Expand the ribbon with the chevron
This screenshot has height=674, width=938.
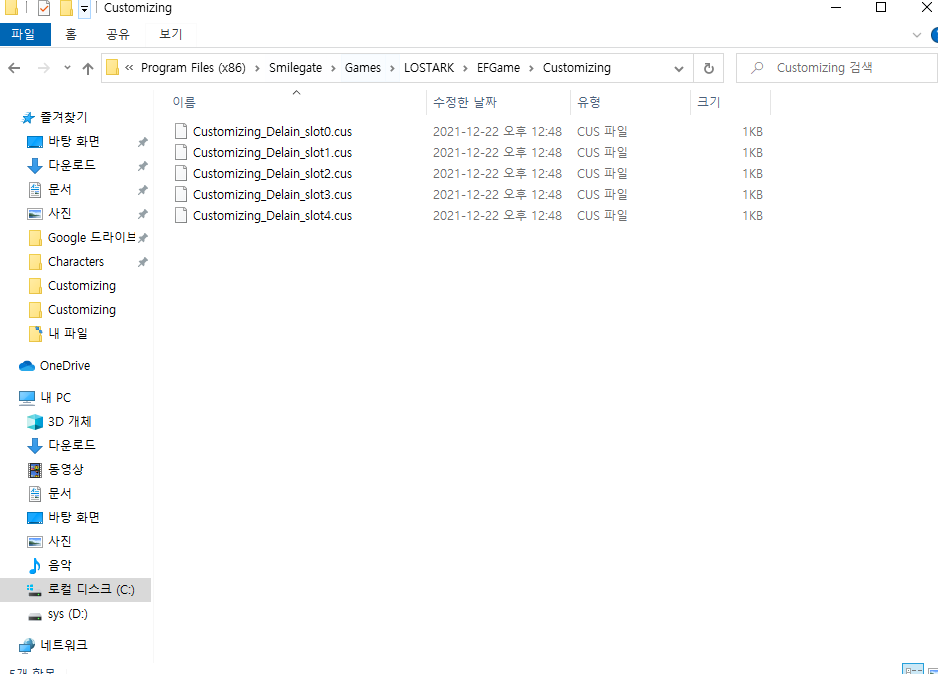917,35
